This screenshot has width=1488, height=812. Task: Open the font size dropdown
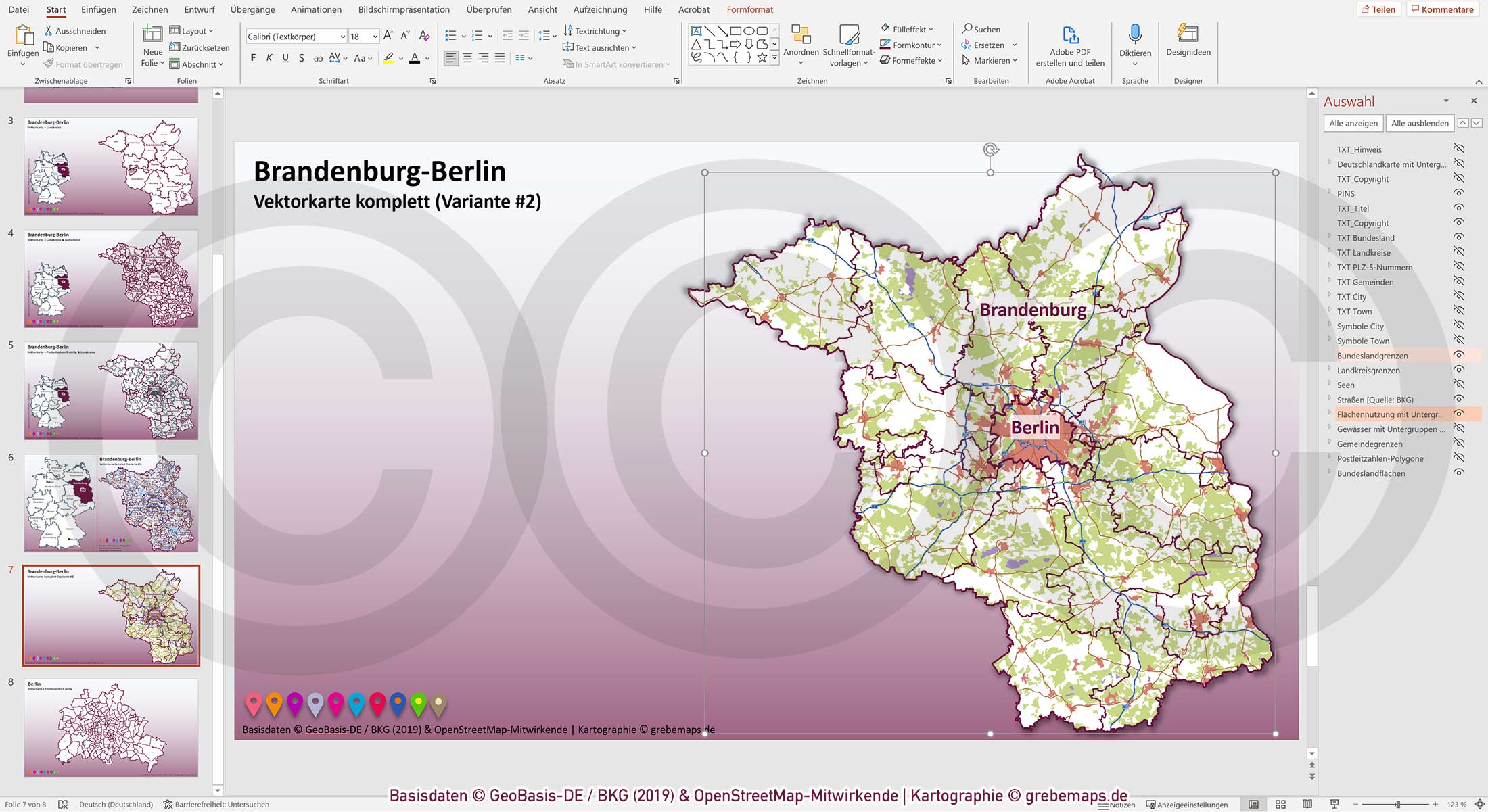(374, 36)
